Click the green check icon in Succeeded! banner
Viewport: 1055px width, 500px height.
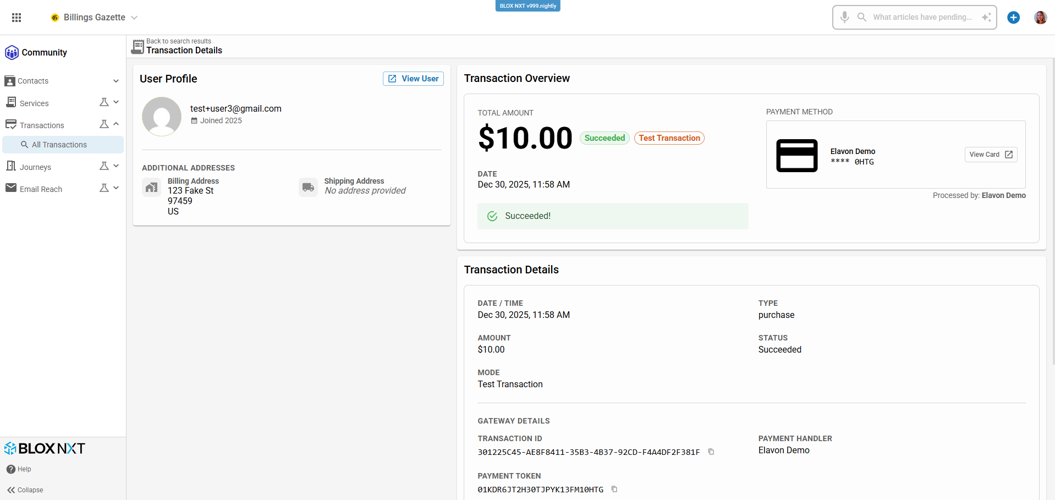492,216
